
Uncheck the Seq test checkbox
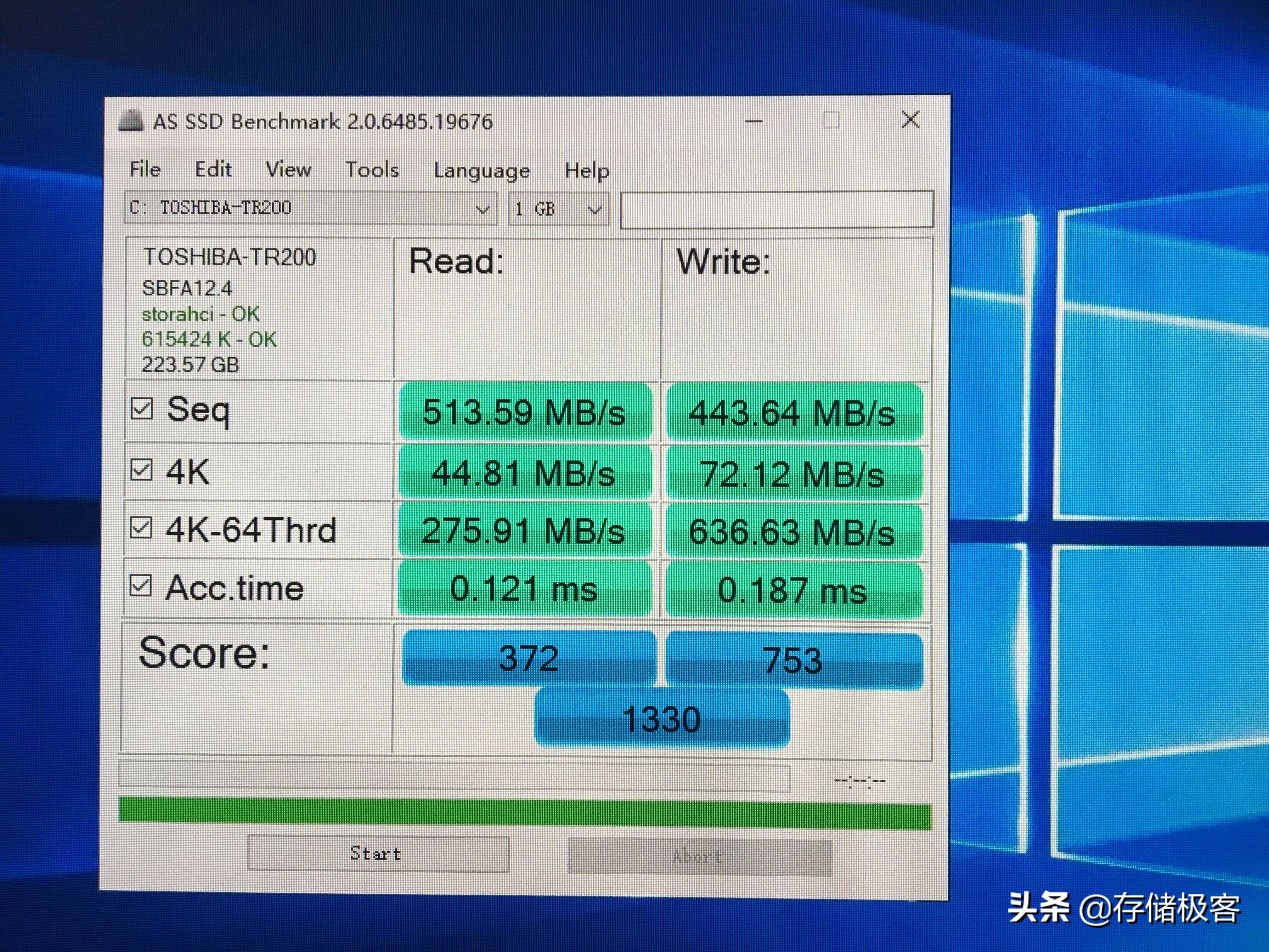pos(141,407)
